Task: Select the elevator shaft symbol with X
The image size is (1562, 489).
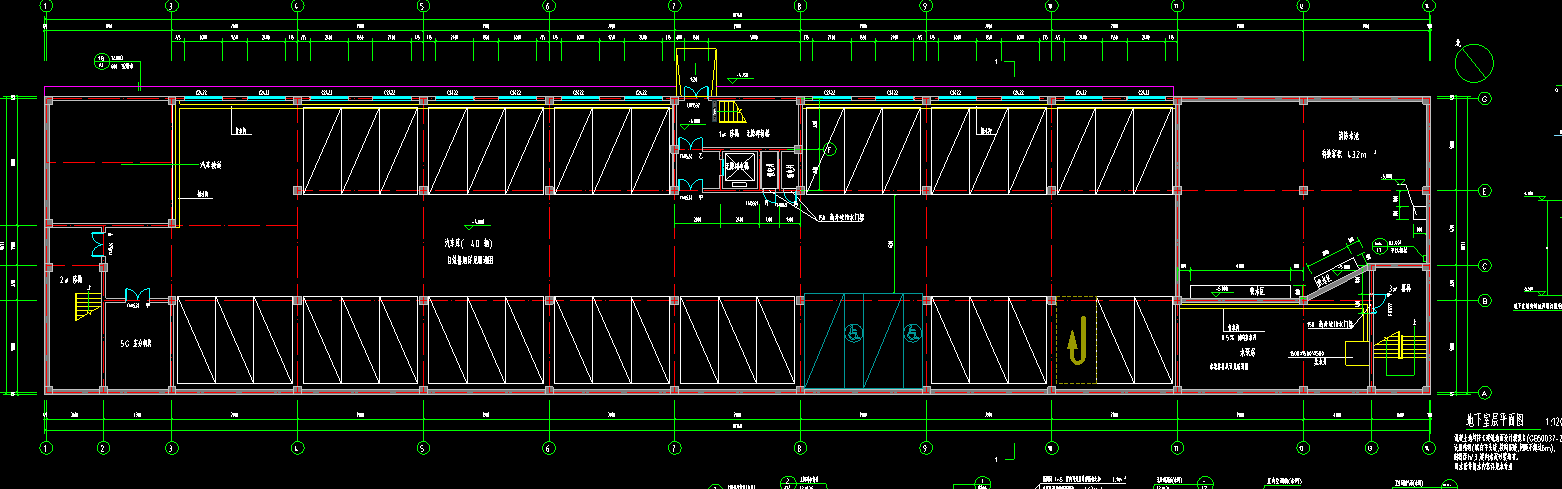Action: coord(740,169)
